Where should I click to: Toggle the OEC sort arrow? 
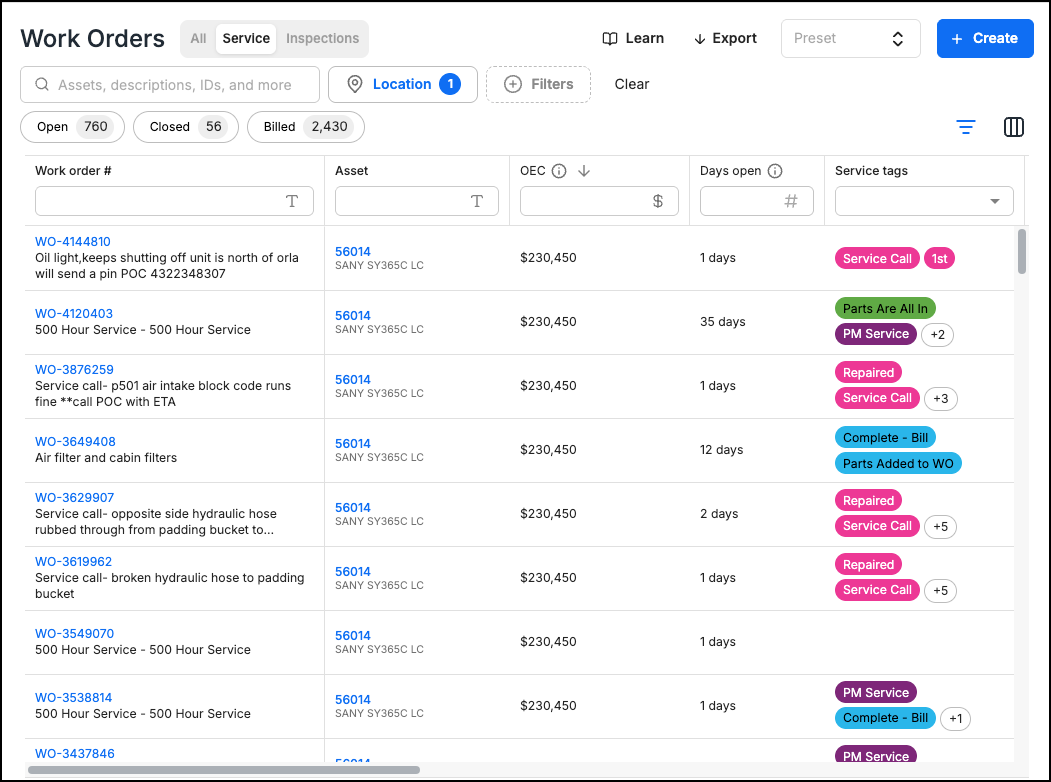point(584,171)
